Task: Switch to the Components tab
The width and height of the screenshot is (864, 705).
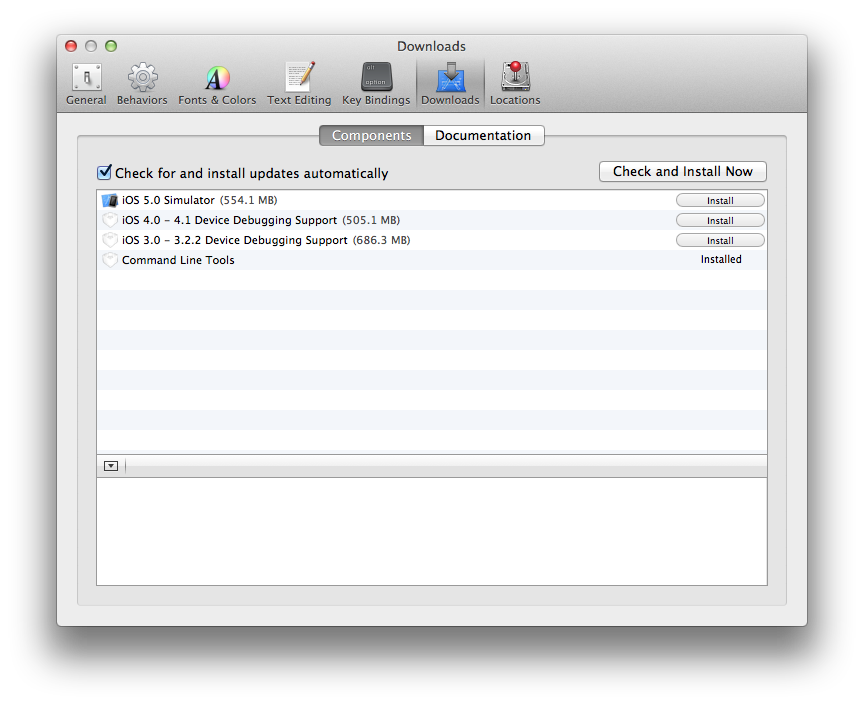Action: point(371,136)
